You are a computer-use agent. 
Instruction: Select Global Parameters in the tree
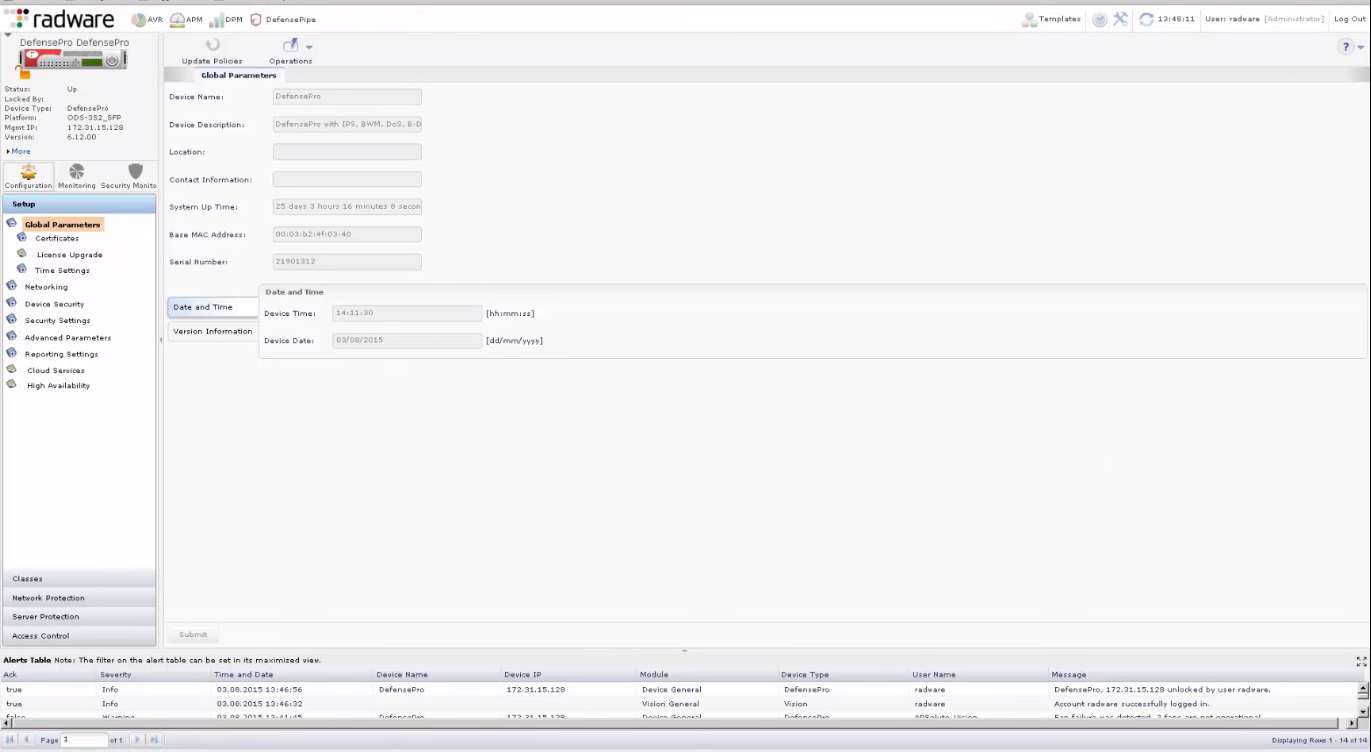pos(62,225)
